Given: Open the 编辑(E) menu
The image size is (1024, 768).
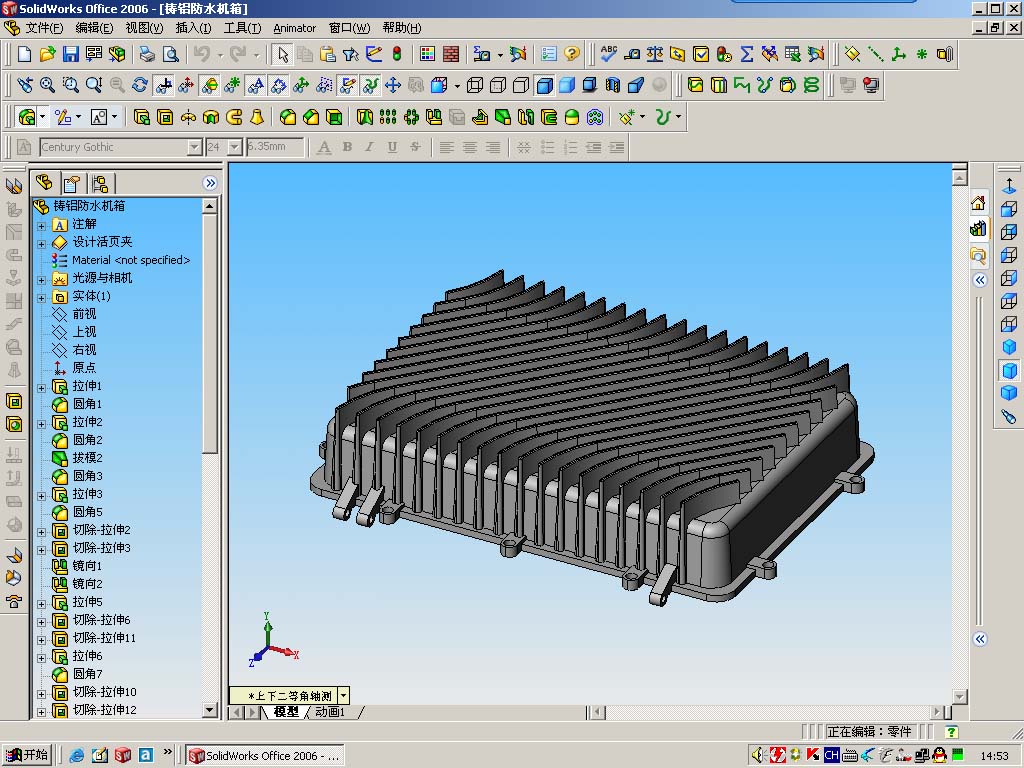Looking at the screenshot, I should point(94,28).
